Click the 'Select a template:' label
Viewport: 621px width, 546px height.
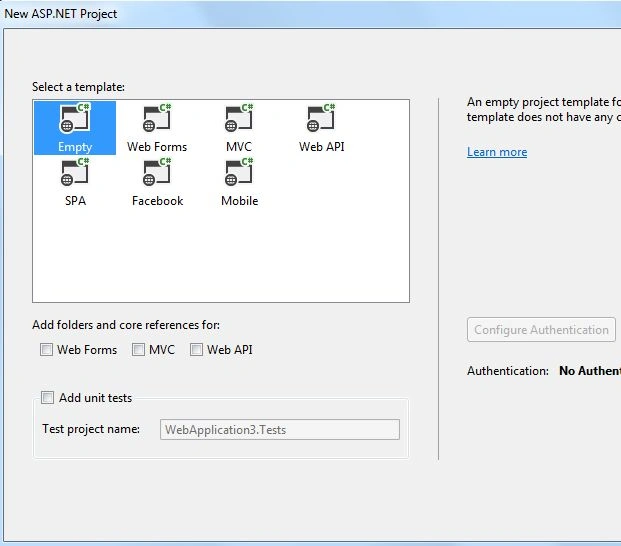pyautogui.click(x=78, y=87)
